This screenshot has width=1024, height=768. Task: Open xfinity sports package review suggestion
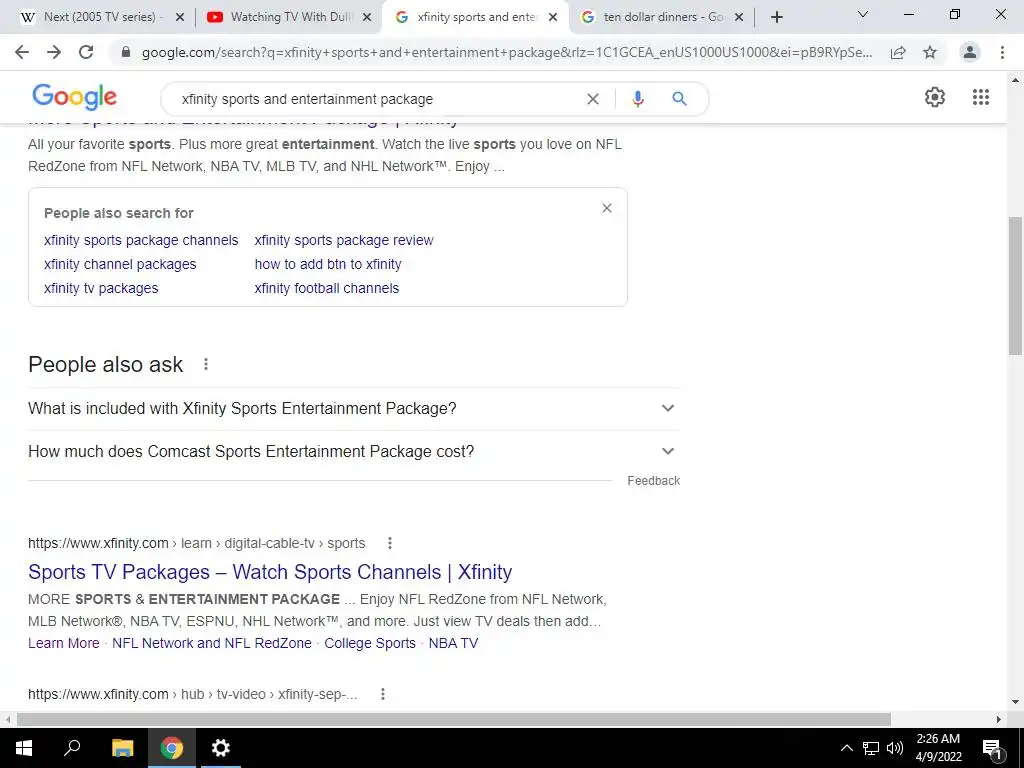tap(344, 240)
